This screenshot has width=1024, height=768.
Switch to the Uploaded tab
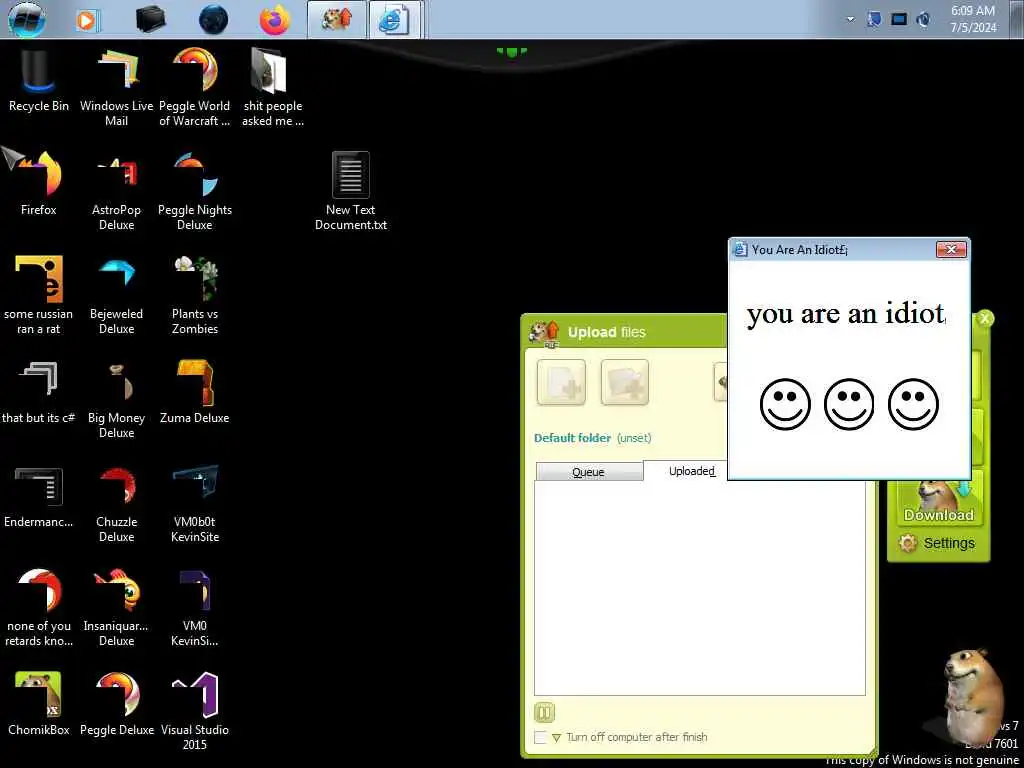(x=692, y=471)
